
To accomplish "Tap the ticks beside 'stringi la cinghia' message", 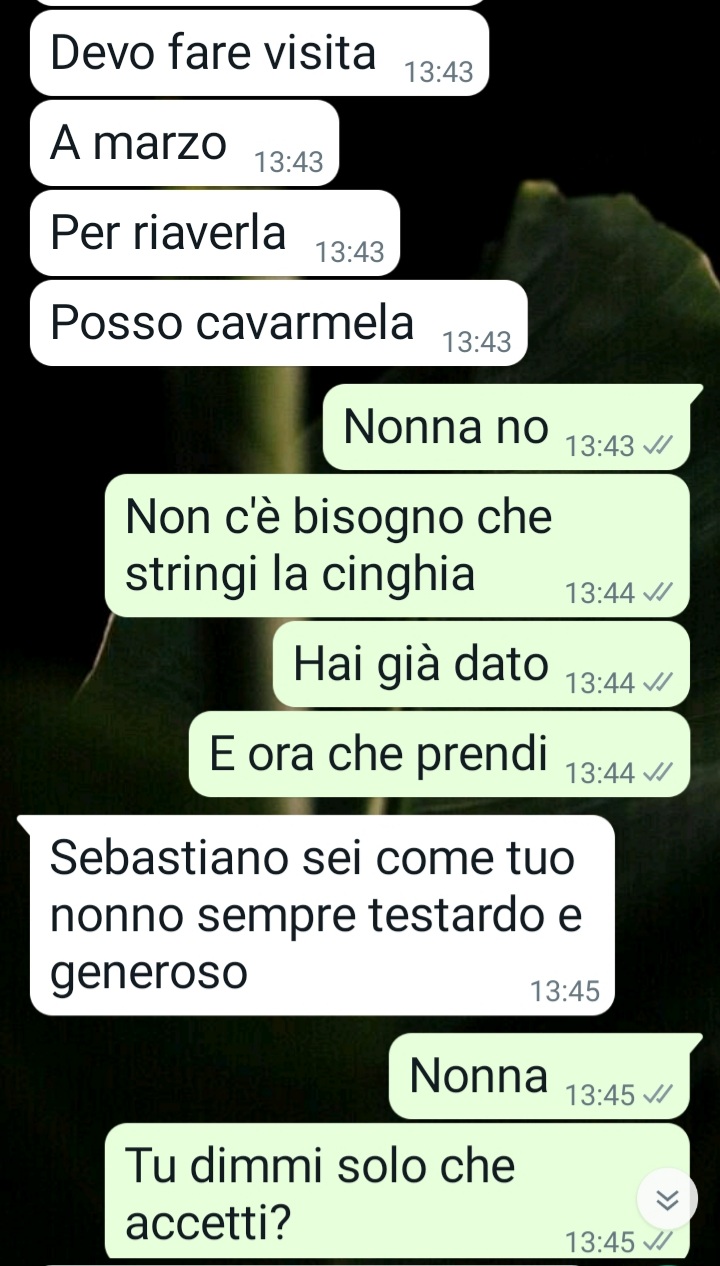I will (x=653, y=593).
